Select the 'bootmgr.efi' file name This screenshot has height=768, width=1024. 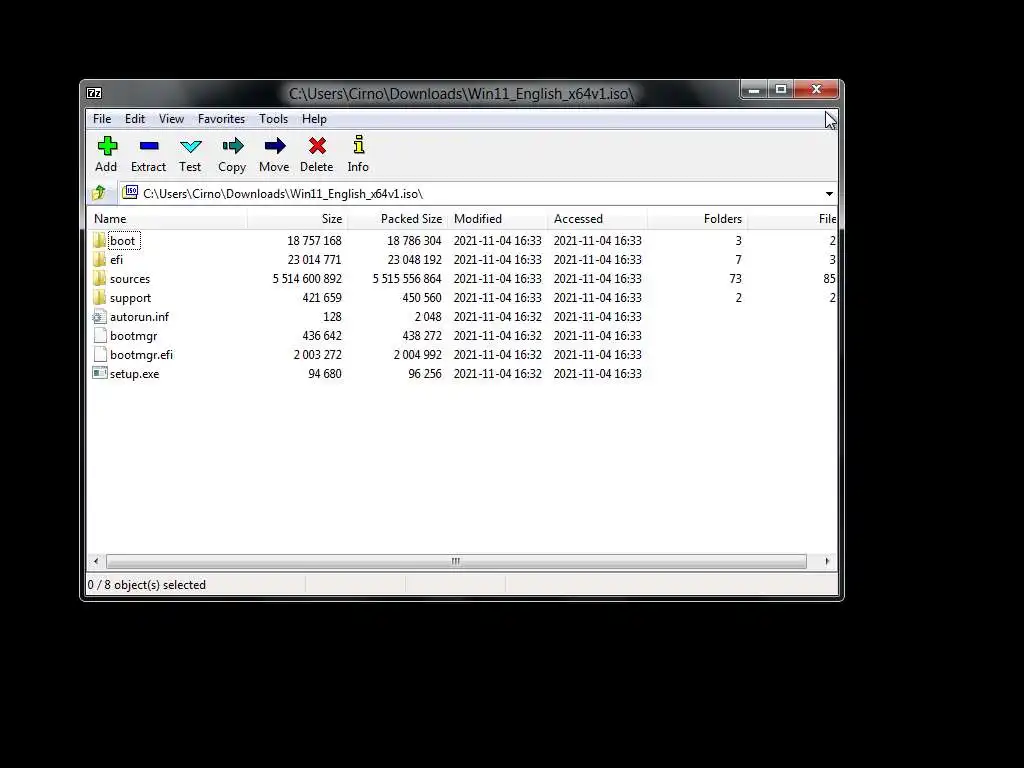(142, 355)
